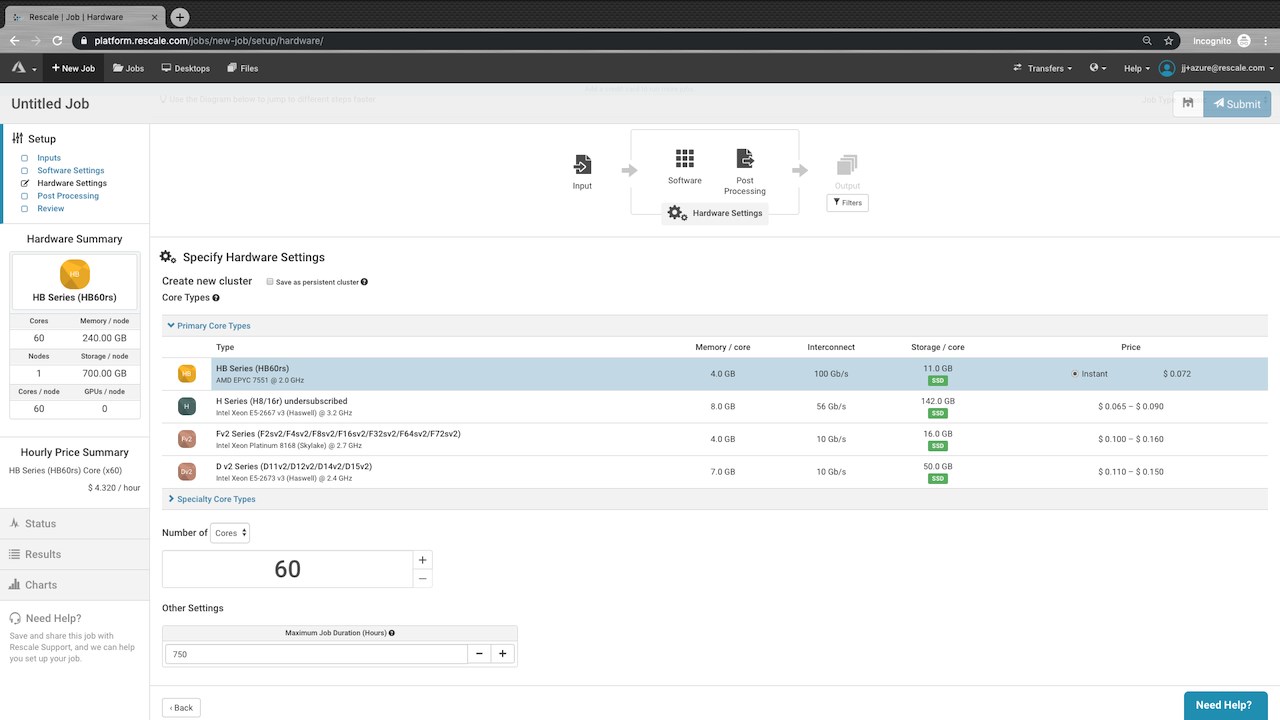Viewport: 1280px width, 720px height.
Task: Click the SSD badge in H Series row
Action: point(938,413)
